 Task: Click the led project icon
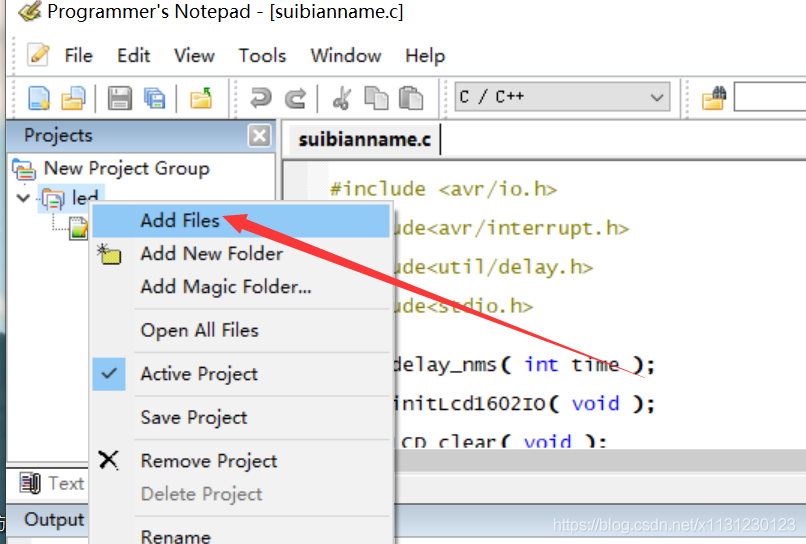[53, 198]
